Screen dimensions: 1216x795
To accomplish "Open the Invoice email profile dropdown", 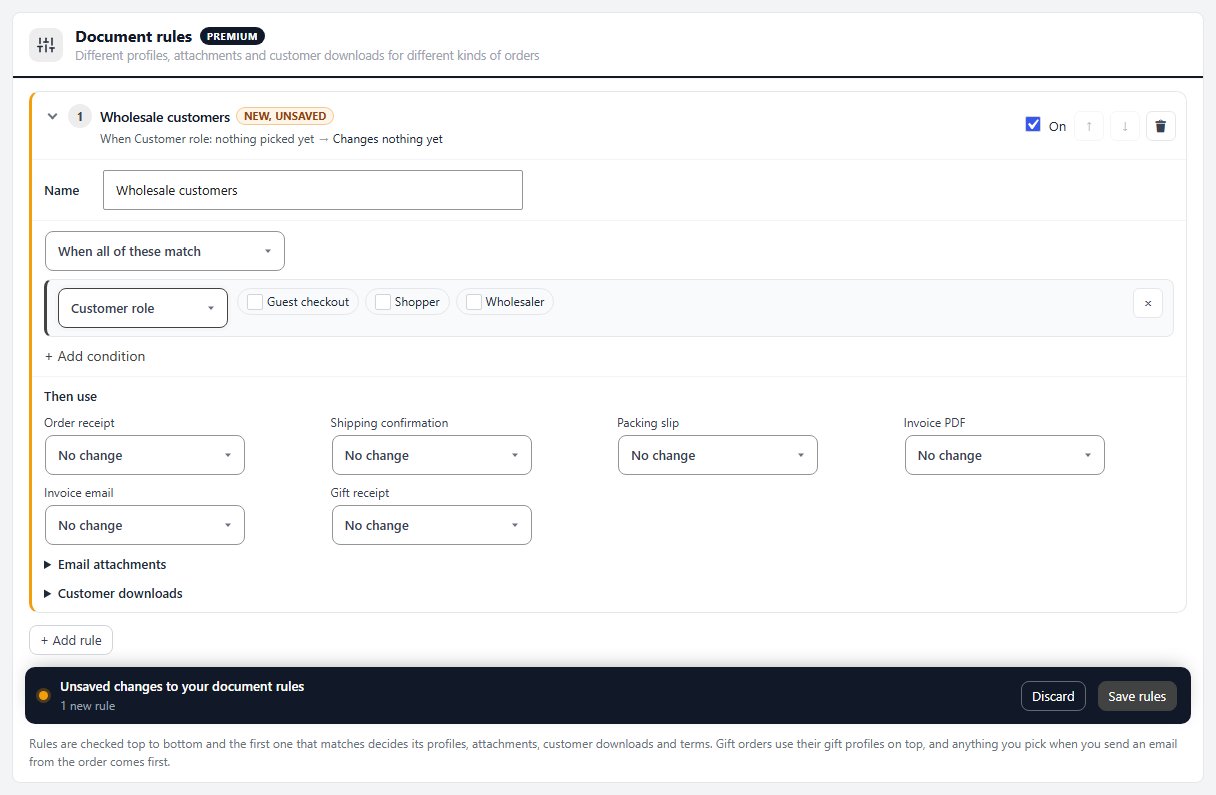I will click(145, 525).
